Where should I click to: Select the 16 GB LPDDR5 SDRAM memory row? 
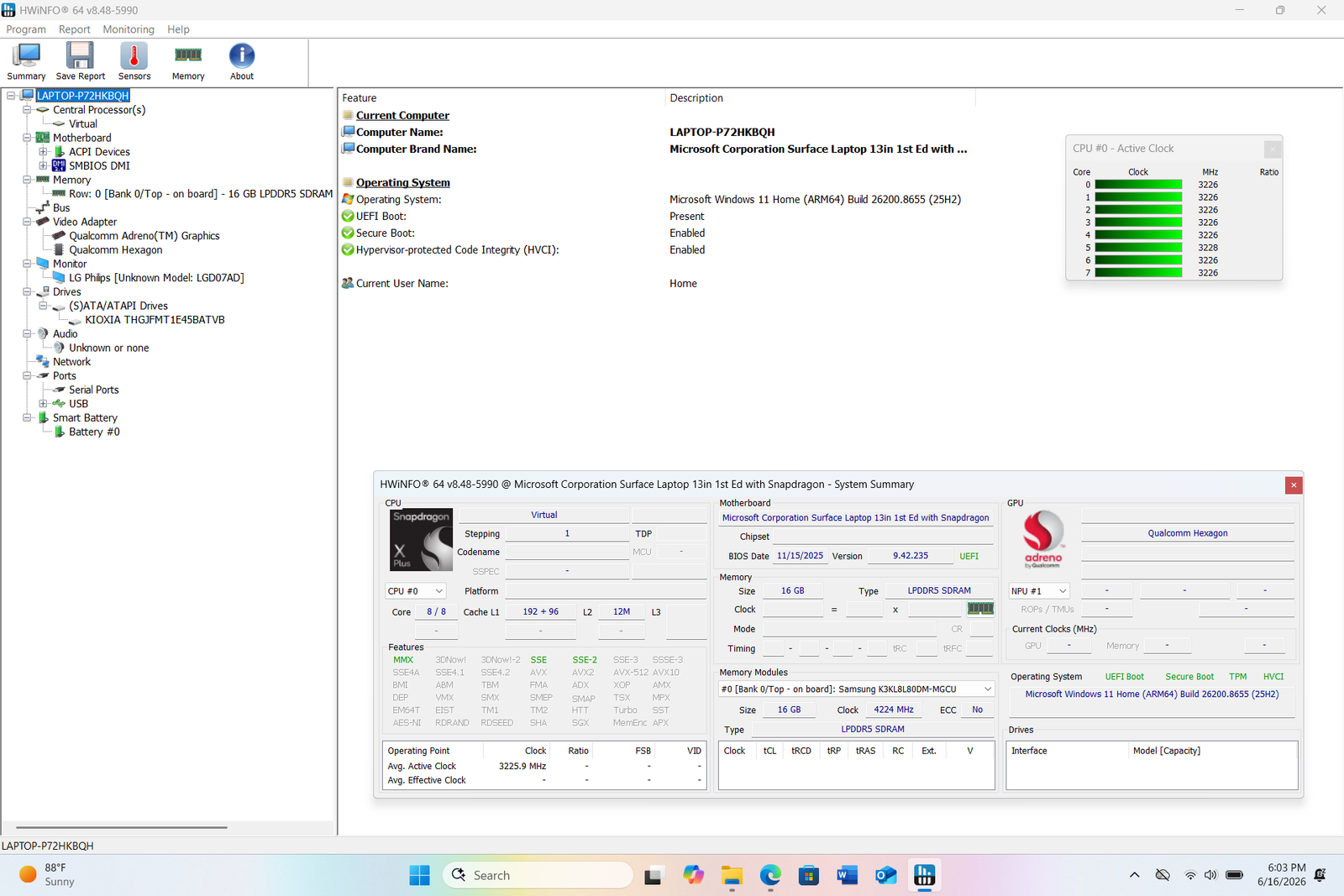(201, 194)
